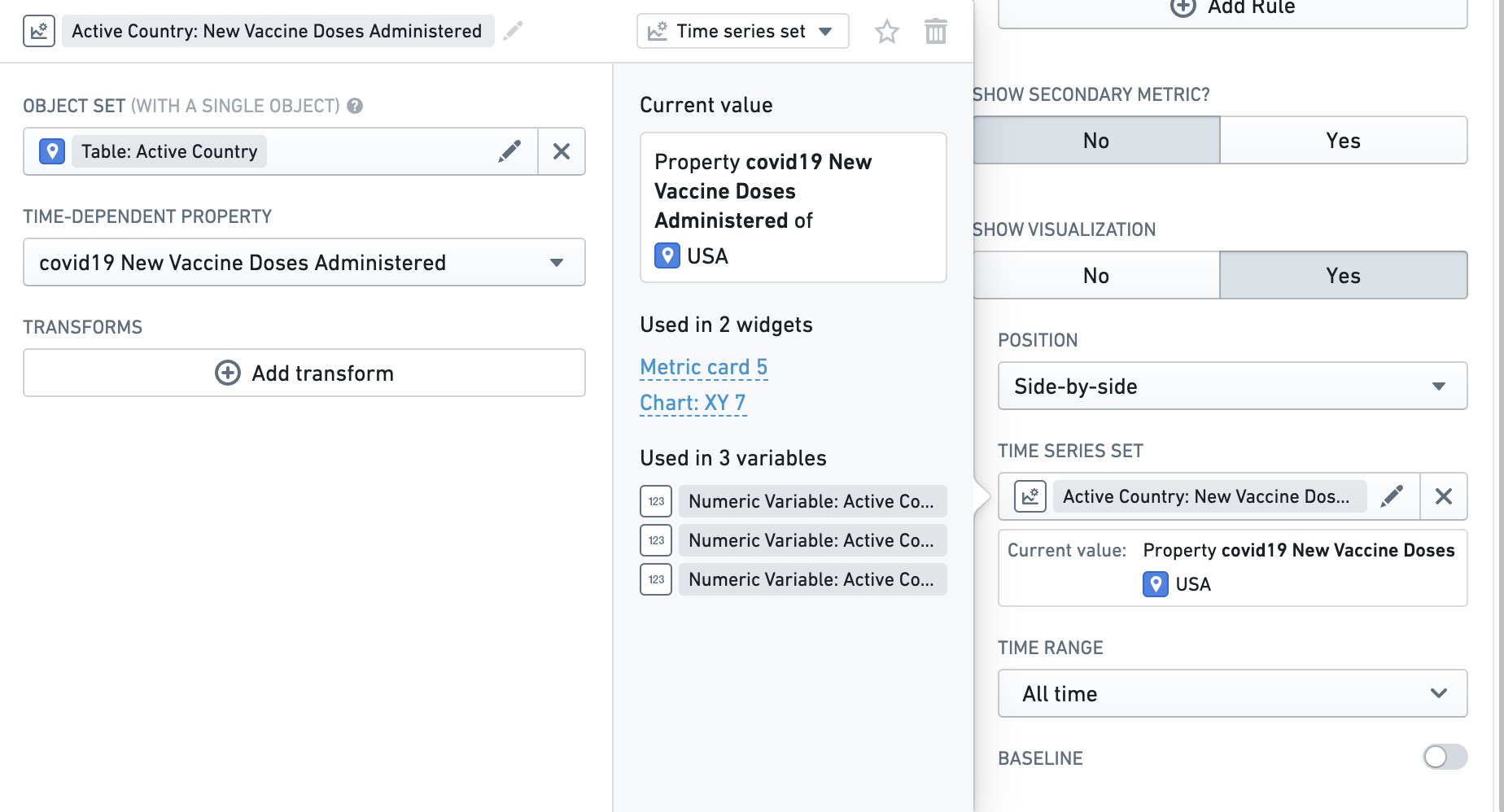Click the Table: Active Country tag
Screen dimensions: 1504x812
[x=169, y=151]
